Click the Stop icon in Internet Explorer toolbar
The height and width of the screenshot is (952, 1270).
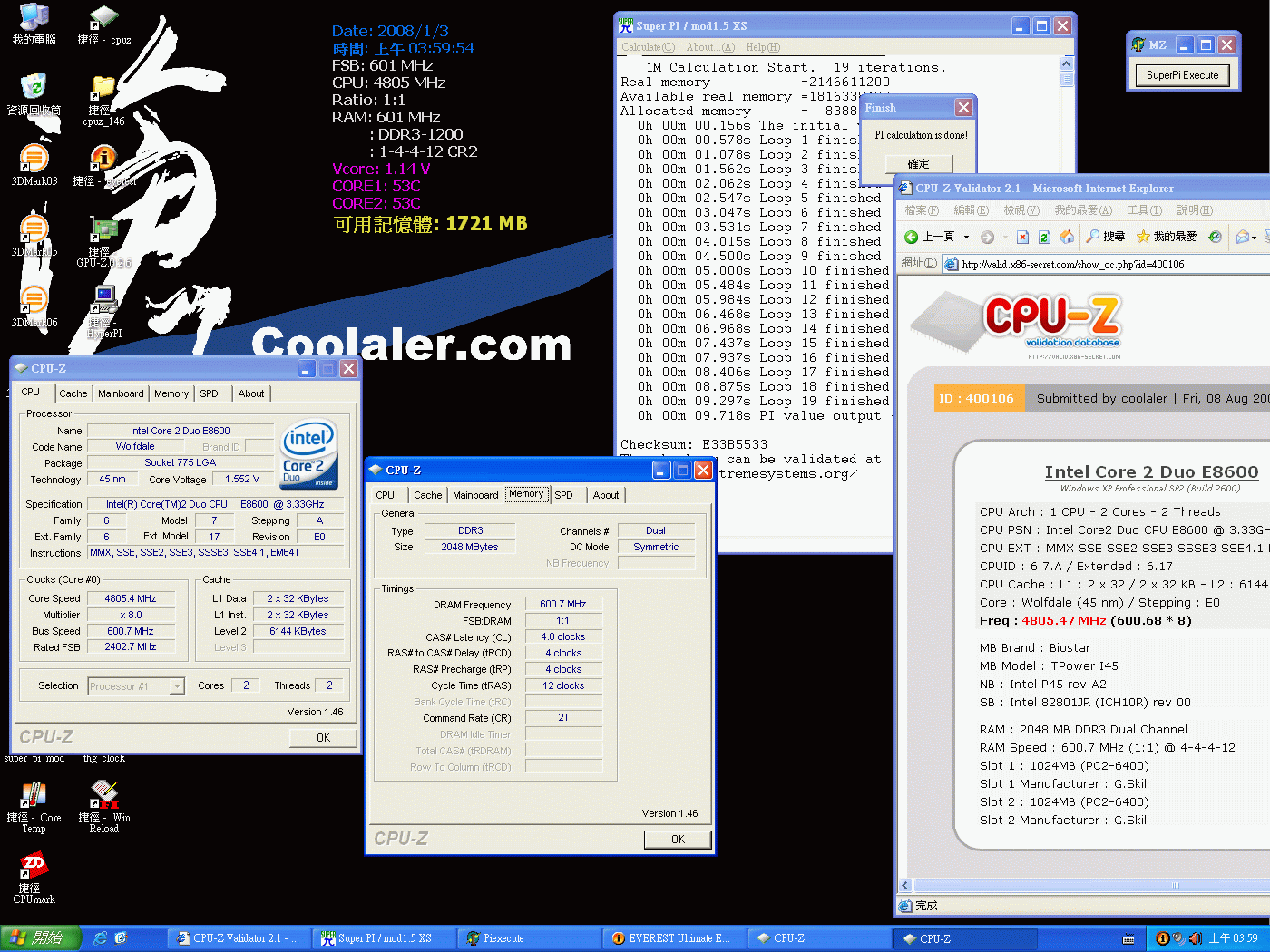(1022, 237)
